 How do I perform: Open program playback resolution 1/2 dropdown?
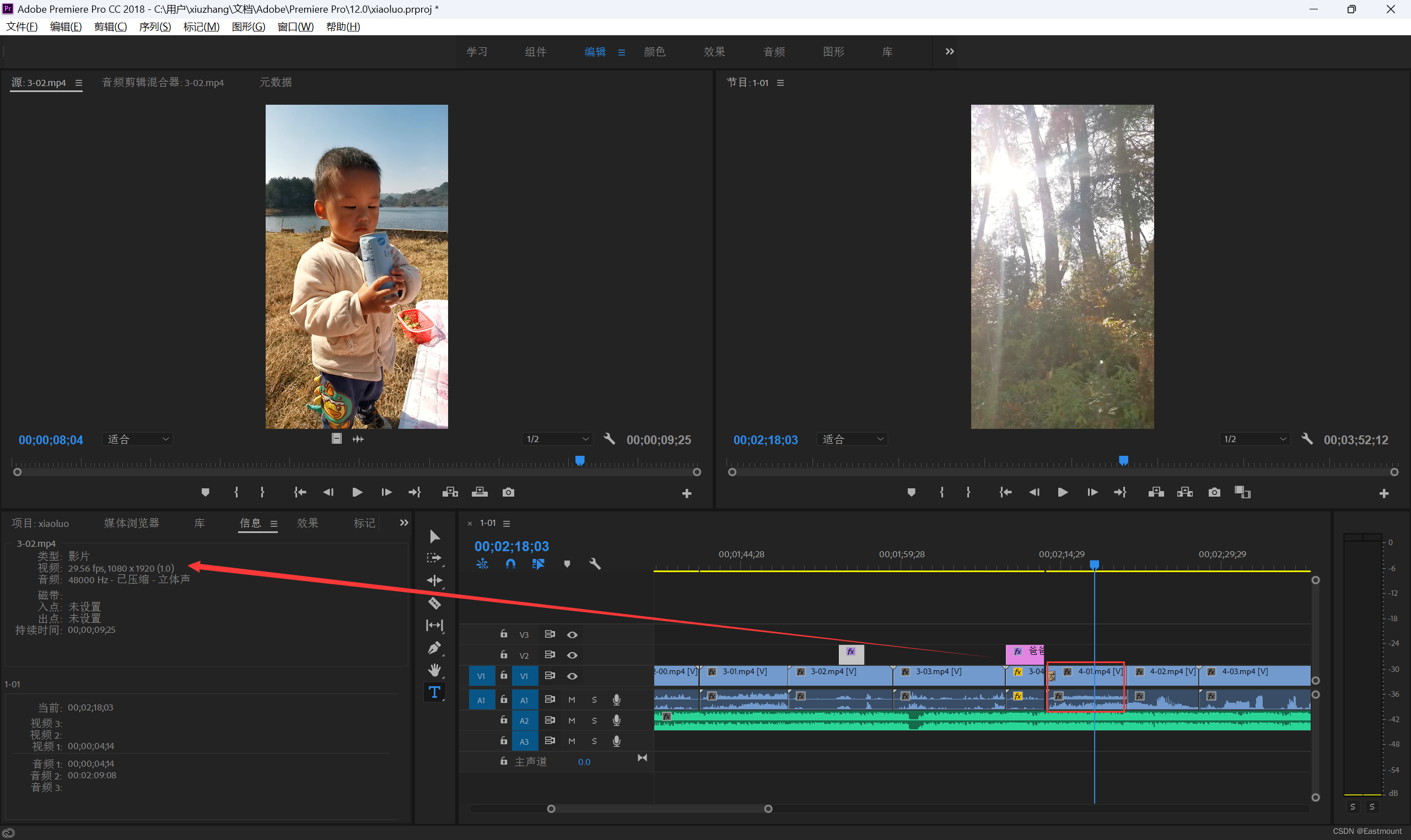click(1255, 439)
